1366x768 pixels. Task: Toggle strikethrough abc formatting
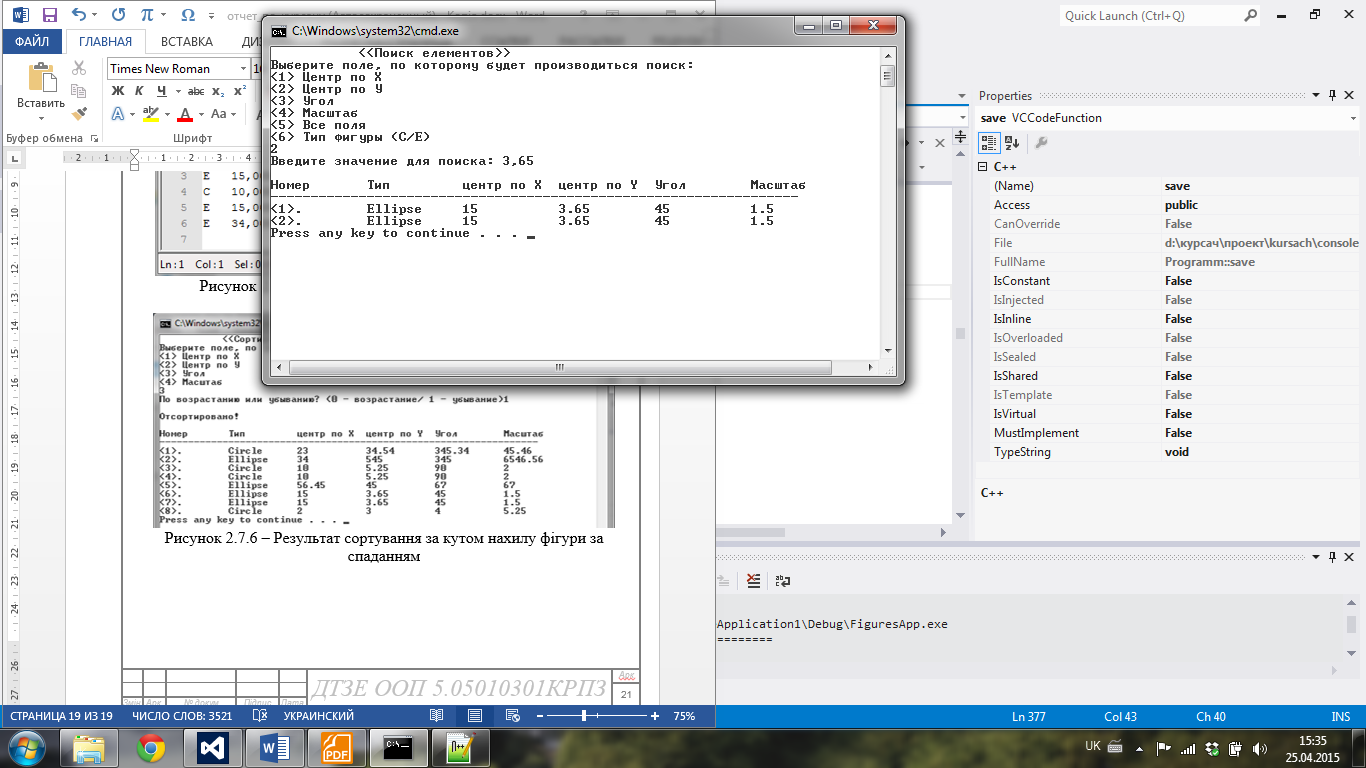click(196, 91)
